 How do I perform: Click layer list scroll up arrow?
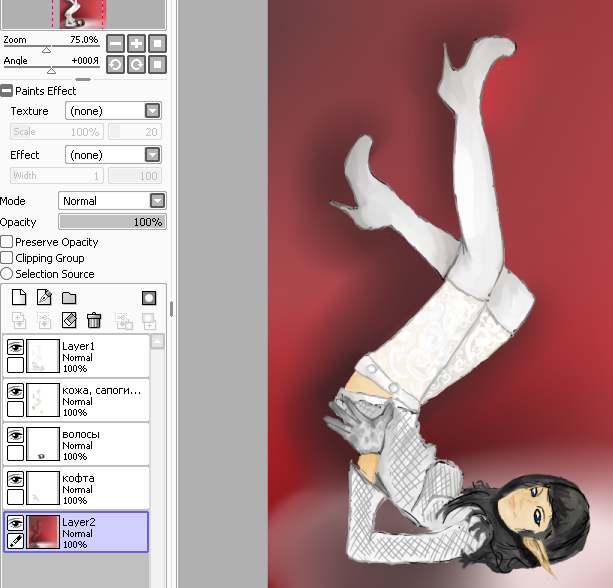coord(158,342)
